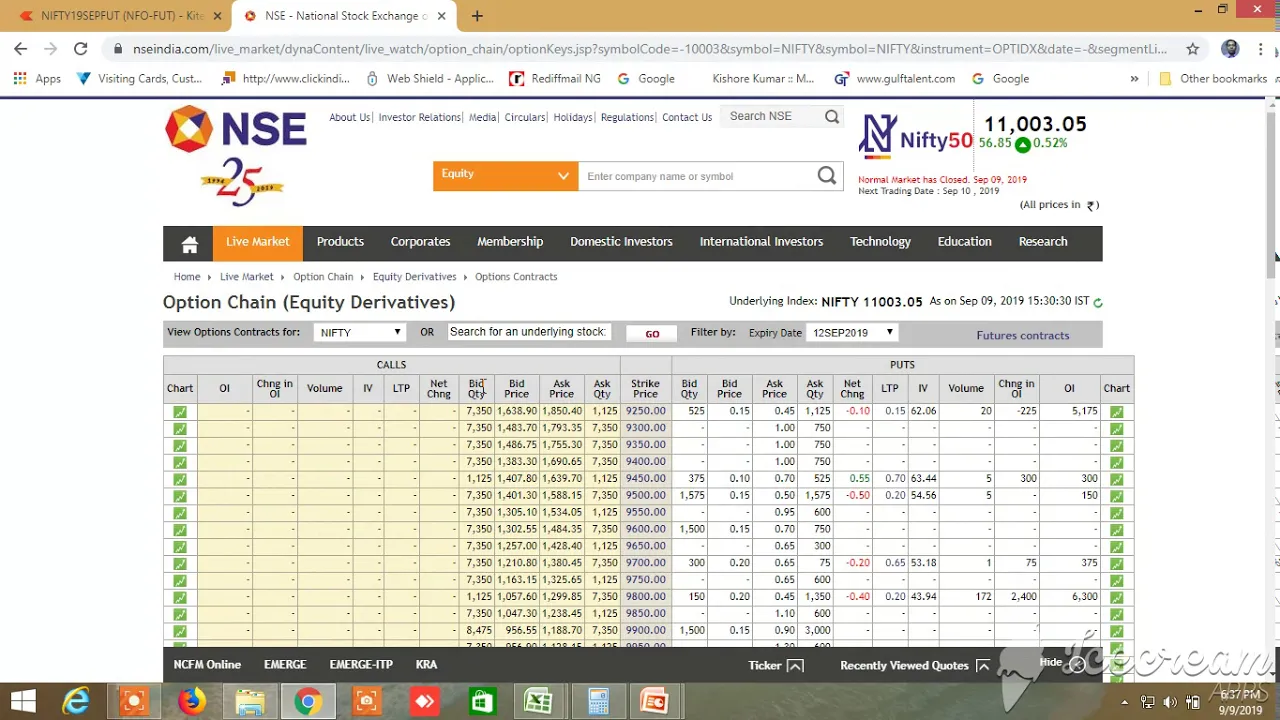The height and width of the screenshot is (720, 1280).
Task: Open calls chart icon for strike 9700.00
Action: coord(180,563)
